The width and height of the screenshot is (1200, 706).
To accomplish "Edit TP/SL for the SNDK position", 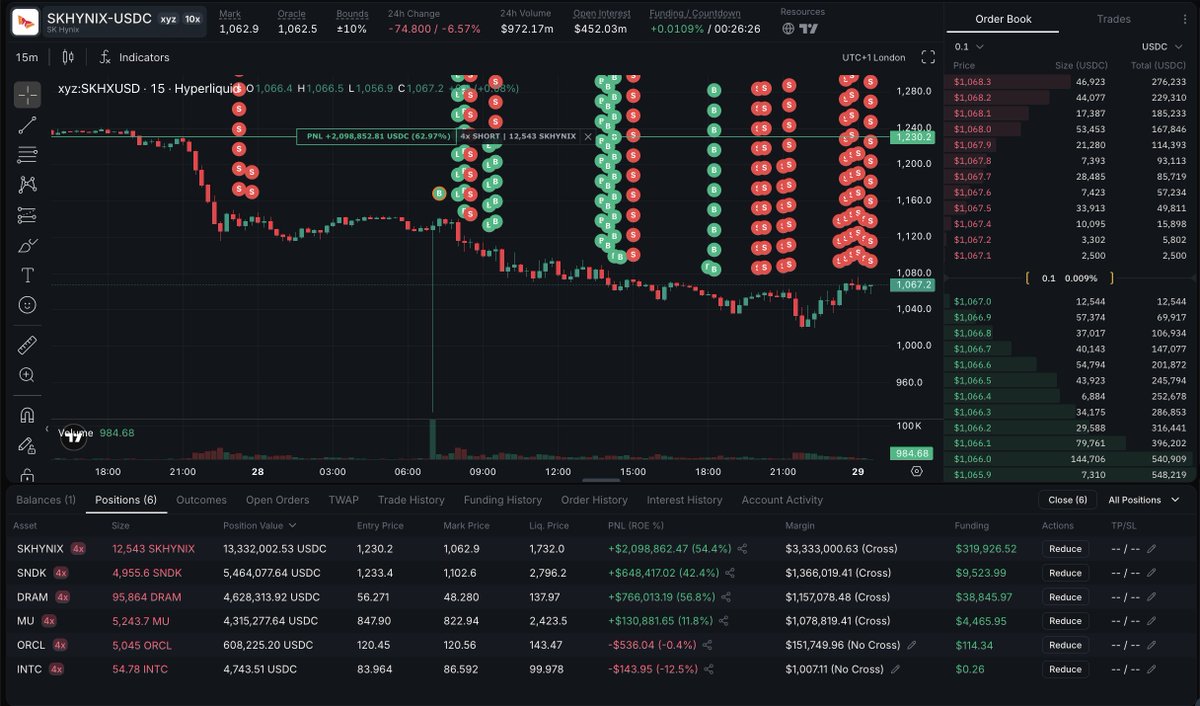I will (1151, 573).
